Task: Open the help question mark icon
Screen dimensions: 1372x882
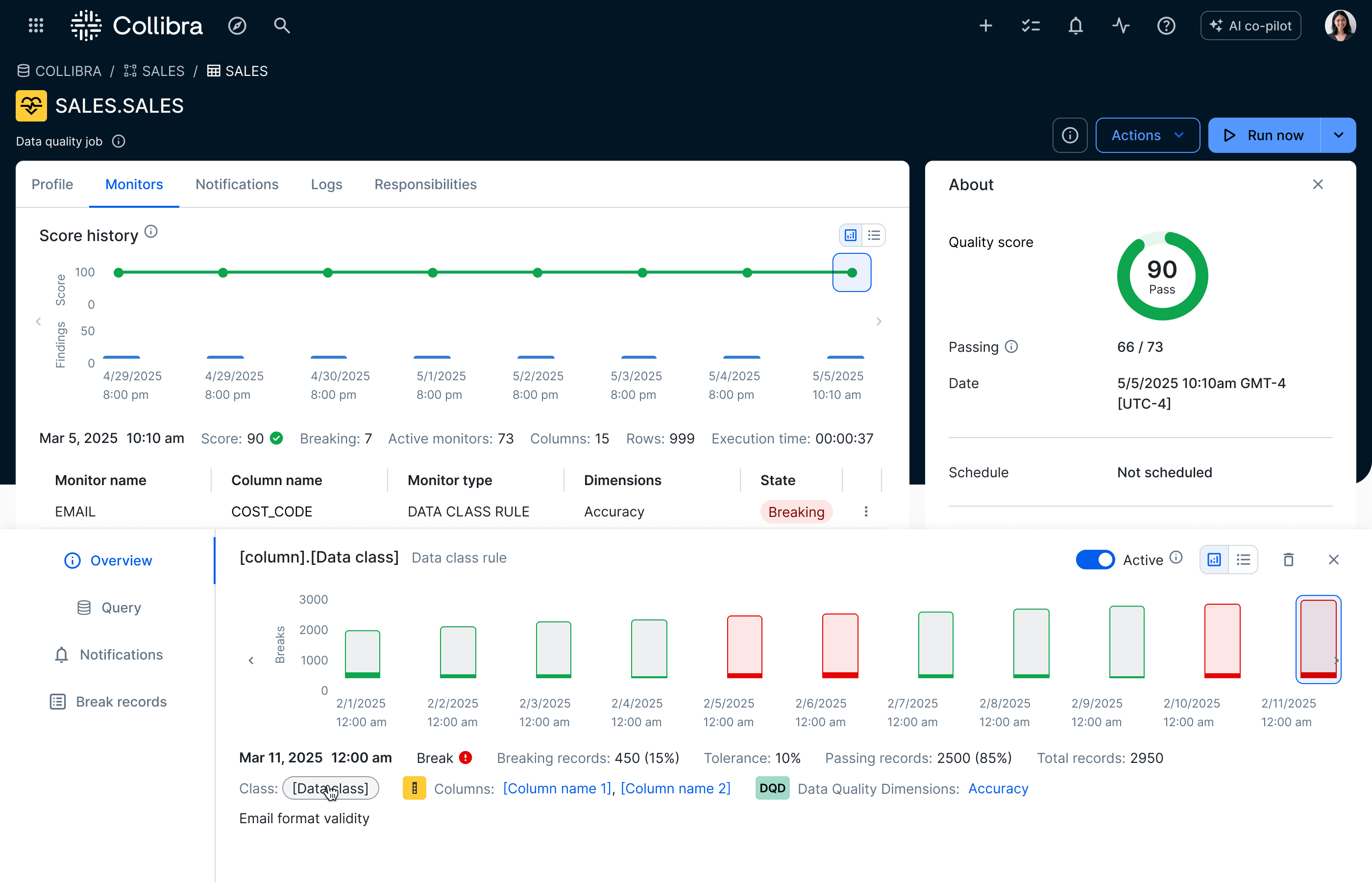Action: coord(1166,25)
